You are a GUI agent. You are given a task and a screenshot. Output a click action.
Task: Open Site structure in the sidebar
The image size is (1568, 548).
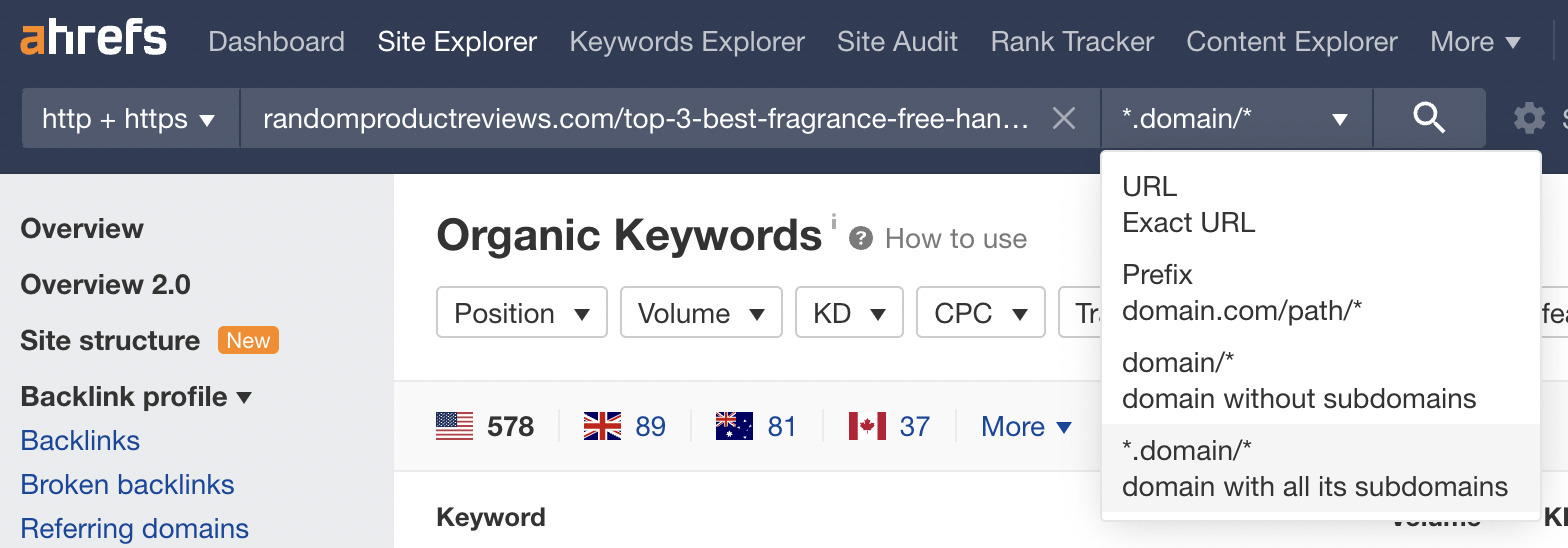(x=110, y=341)
